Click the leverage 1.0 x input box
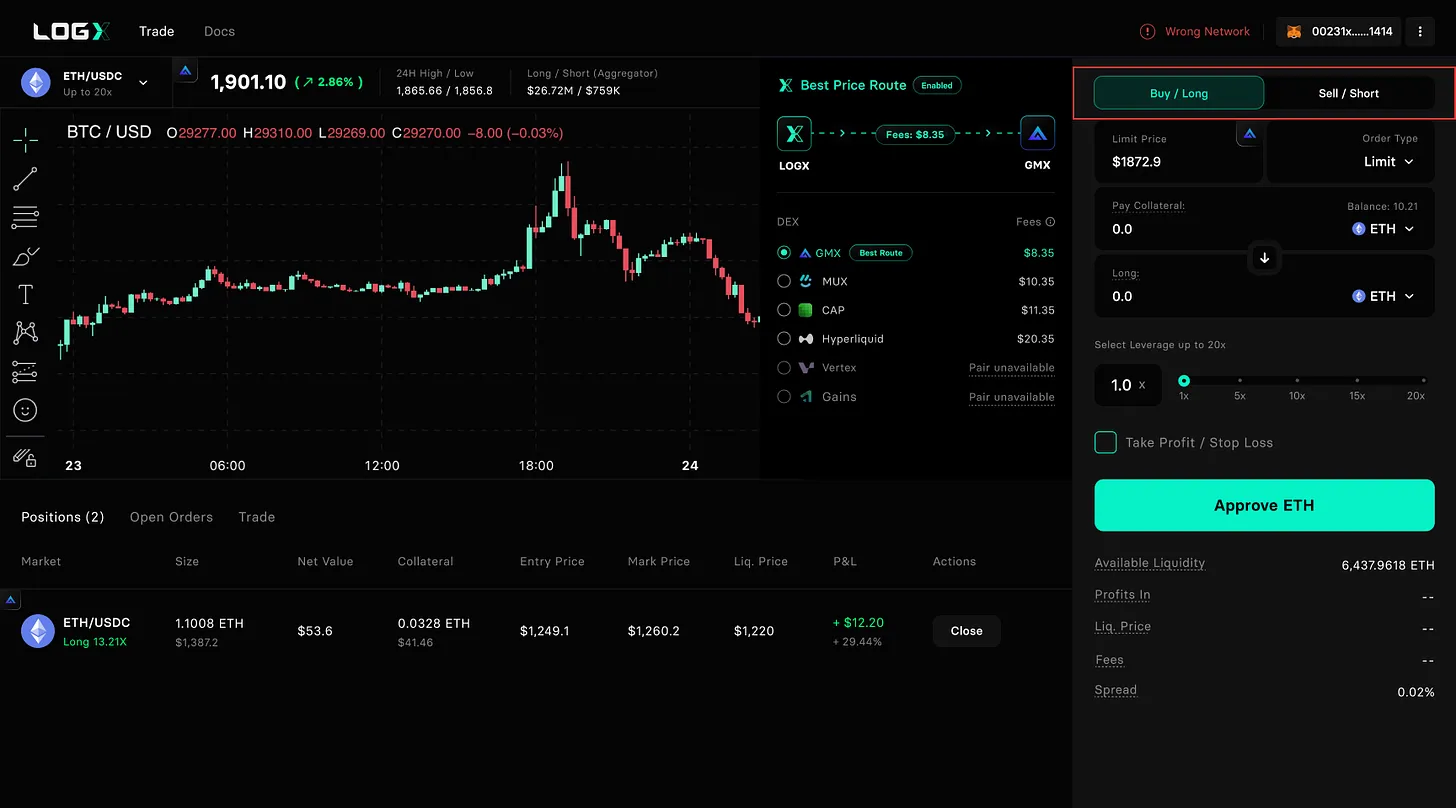Viewport: 1456px width, 808px height. 1128,385
